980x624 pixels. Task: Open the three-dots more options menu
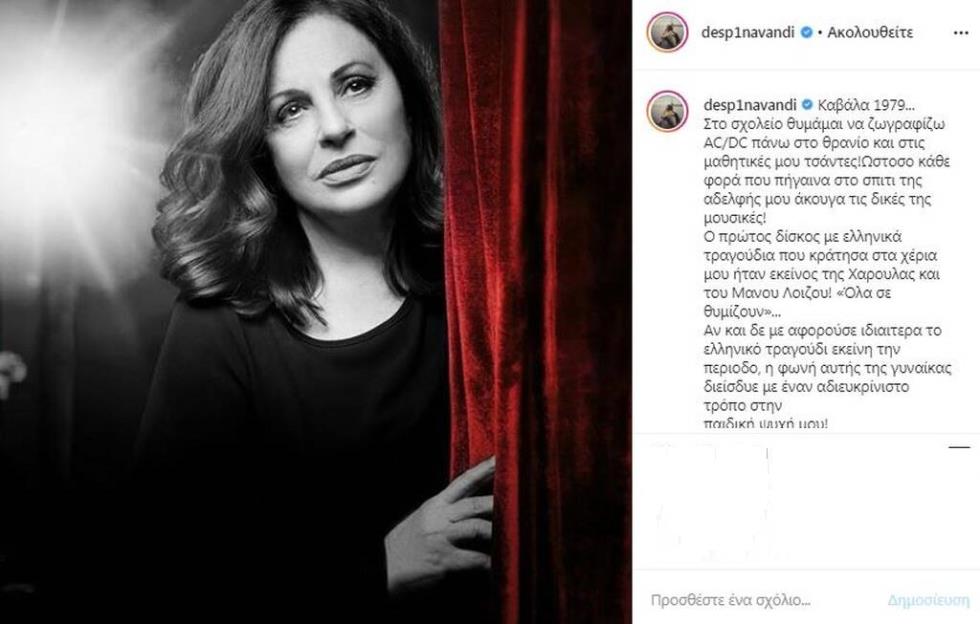point(961,33)
